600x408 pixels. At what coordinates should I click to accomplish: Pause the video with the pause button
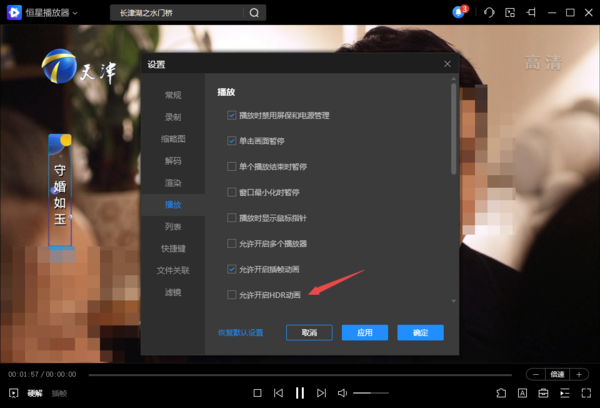click(x=299, y=393)
